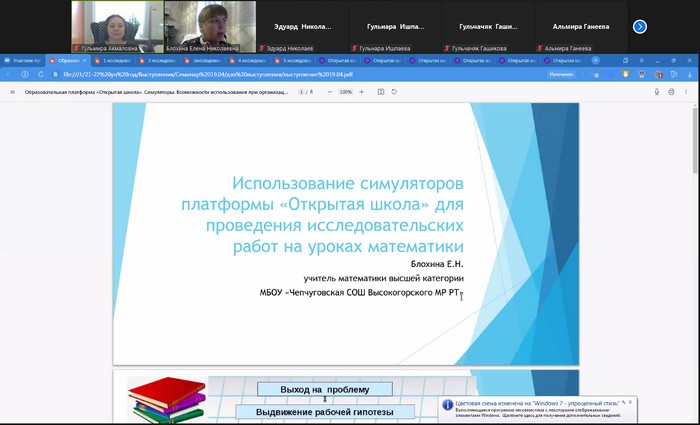Screen dimensions: 700x425
Task: Open the browser hamburger menu
Action: click(642, 60)
